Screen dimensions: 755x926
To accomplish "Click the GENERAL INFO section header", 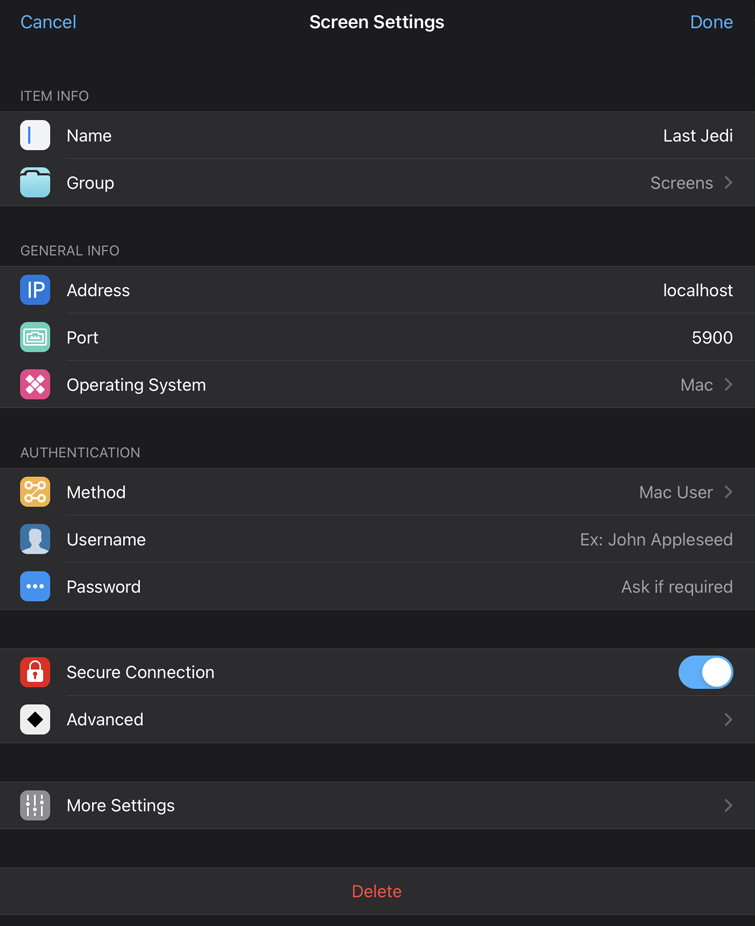I will click(x=70, y=250).
